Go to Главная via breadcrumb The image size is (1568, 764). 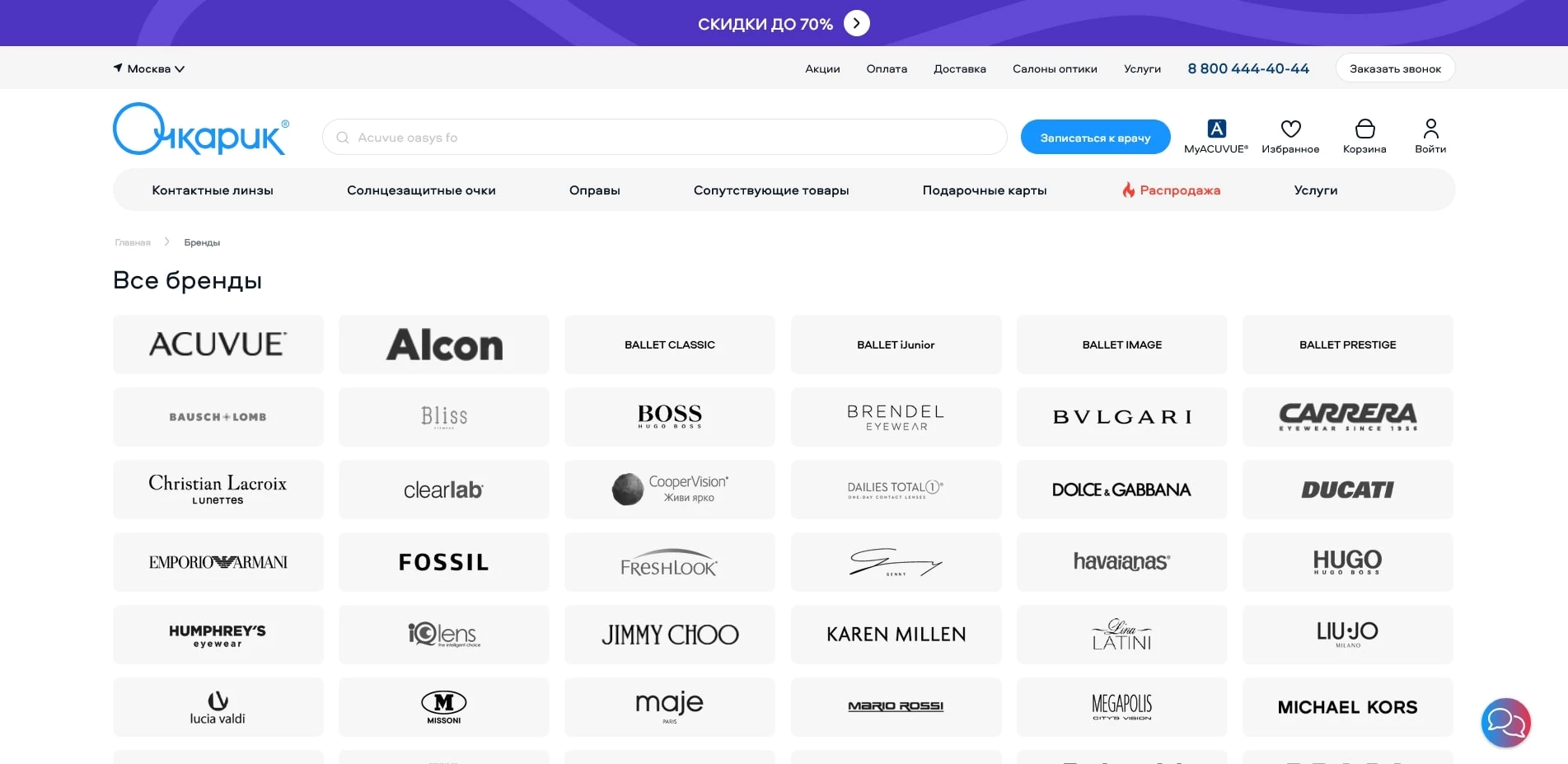pos(133,242)
